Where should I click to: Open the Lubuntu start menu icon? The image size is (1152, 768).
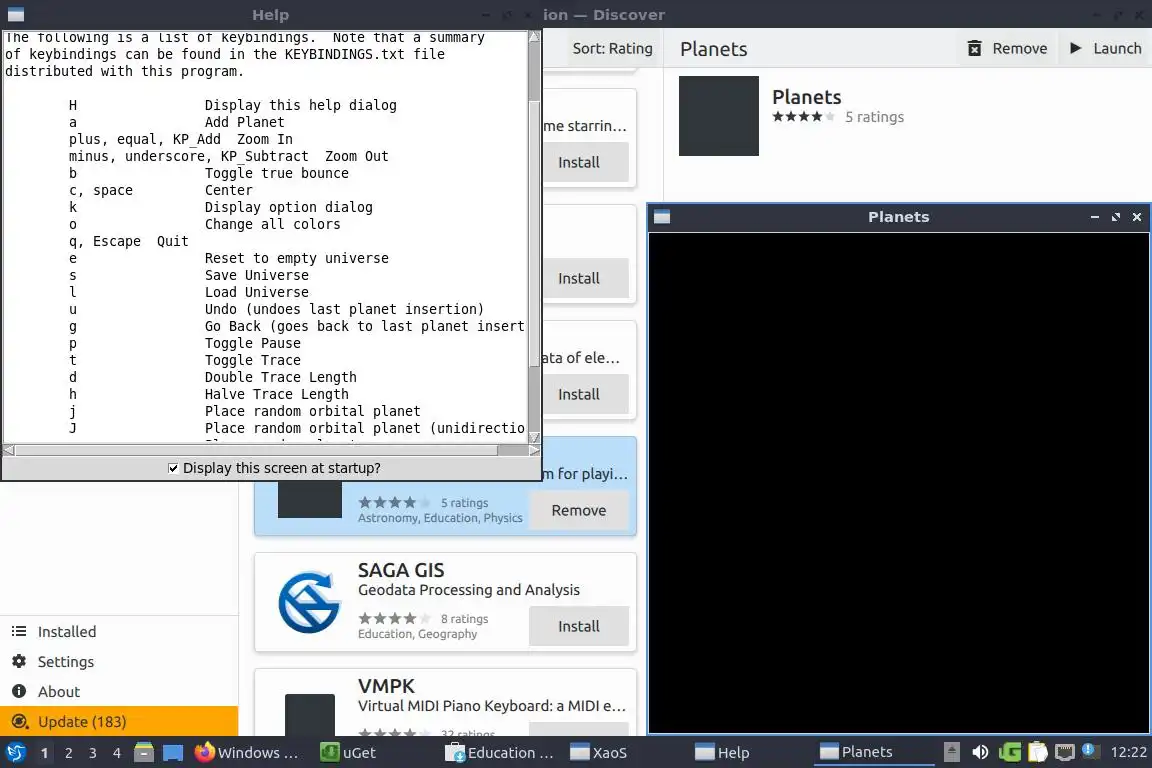pos(15,752)
